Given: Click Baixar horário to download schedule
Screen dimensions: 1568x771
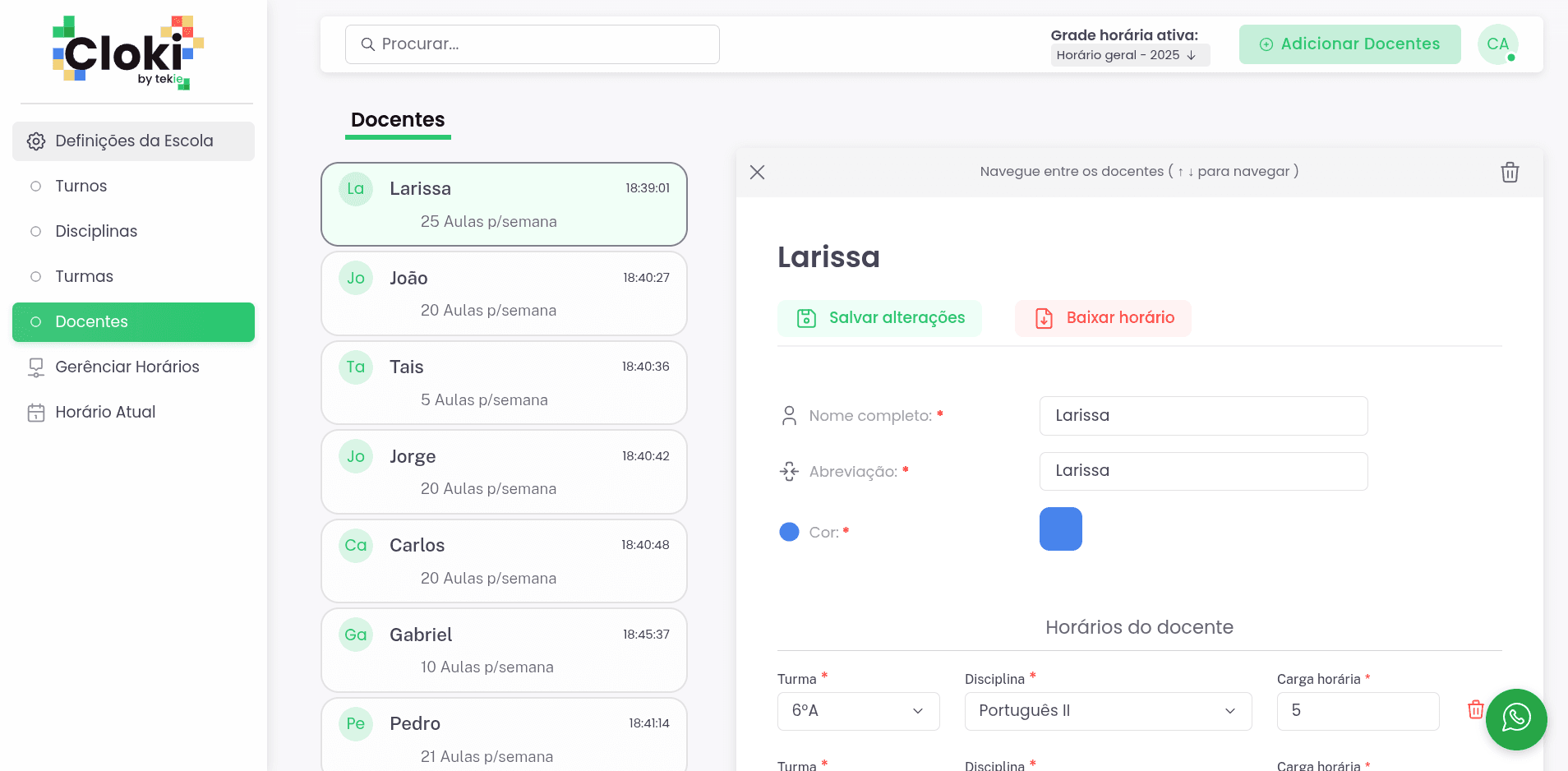Looking at the screenshot, I should [1103, 318].
